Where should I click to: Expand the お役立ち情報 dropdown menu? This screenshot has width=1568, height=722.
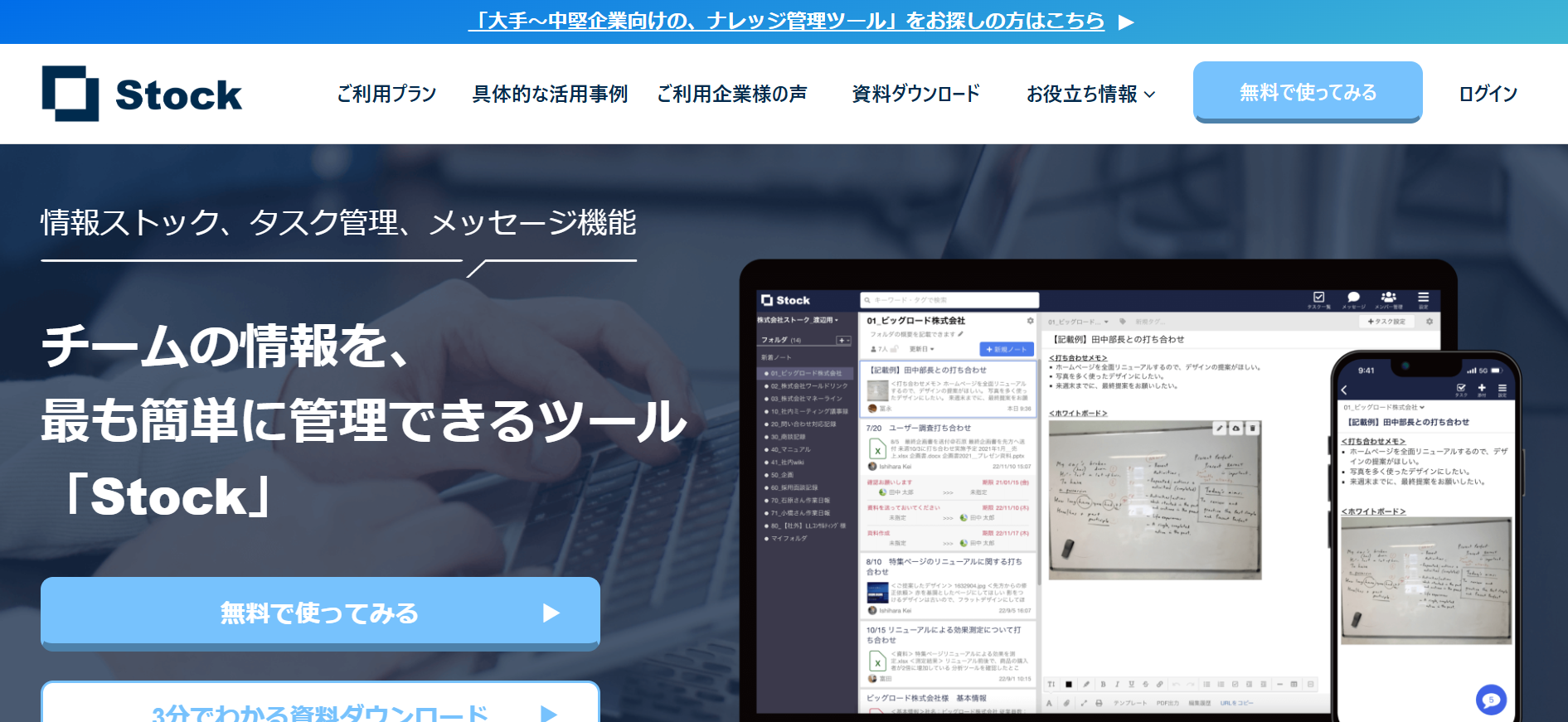(x=1090, y=94)
